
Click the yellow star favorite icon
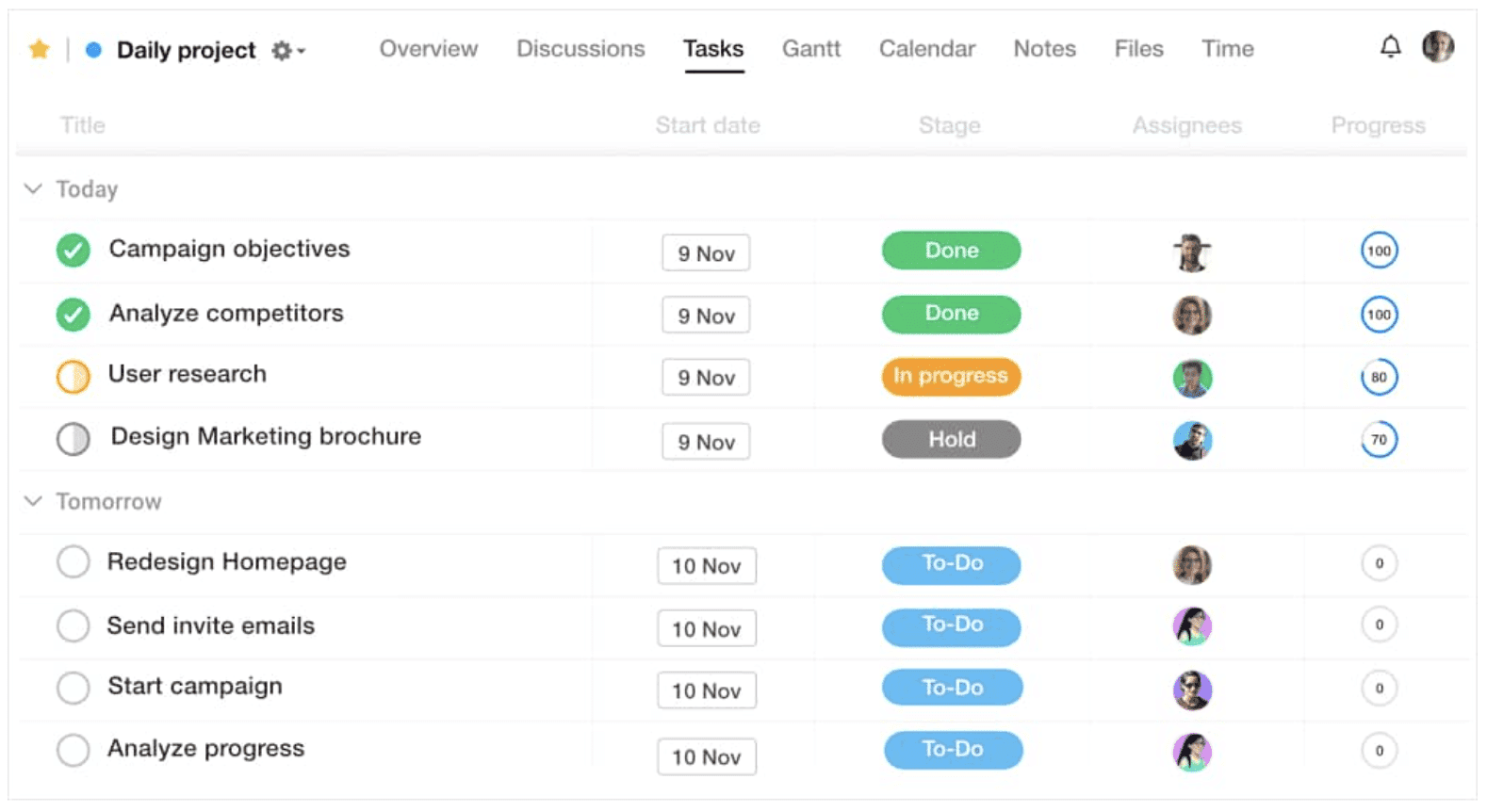[39, 49]
